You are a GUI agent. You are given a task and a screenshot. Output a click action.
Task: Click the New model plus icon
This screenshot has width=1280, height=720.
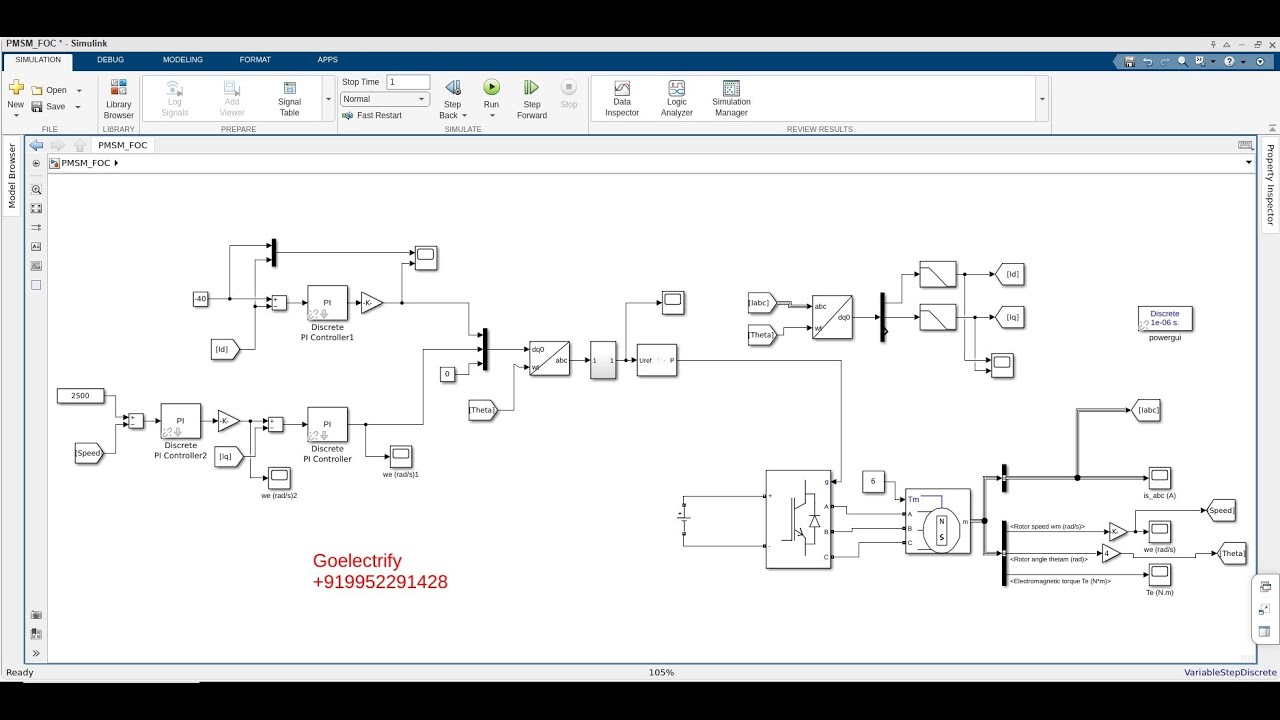[15, 87]
